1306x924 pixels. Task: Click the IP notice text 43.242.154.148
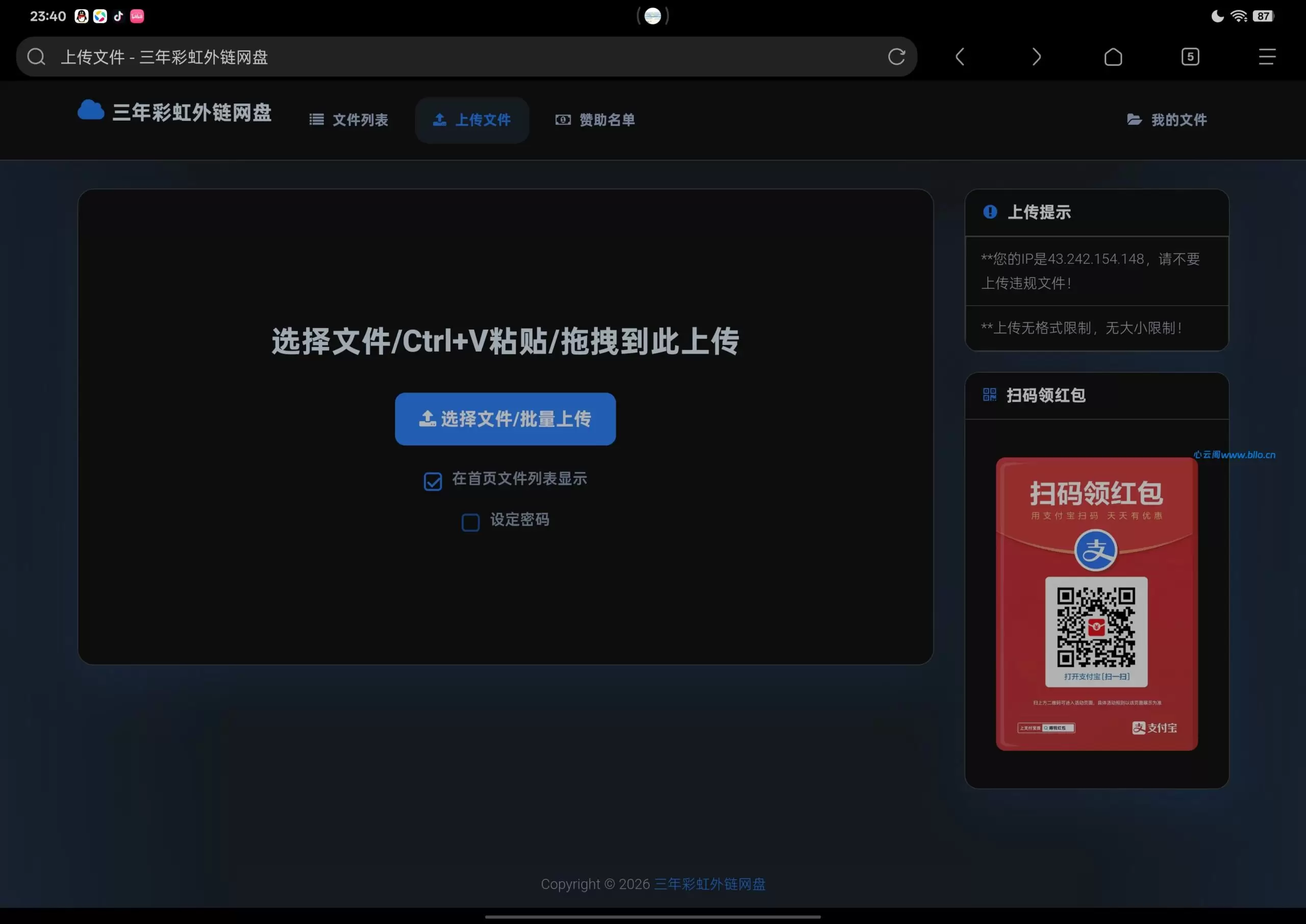coord(1090,271)
